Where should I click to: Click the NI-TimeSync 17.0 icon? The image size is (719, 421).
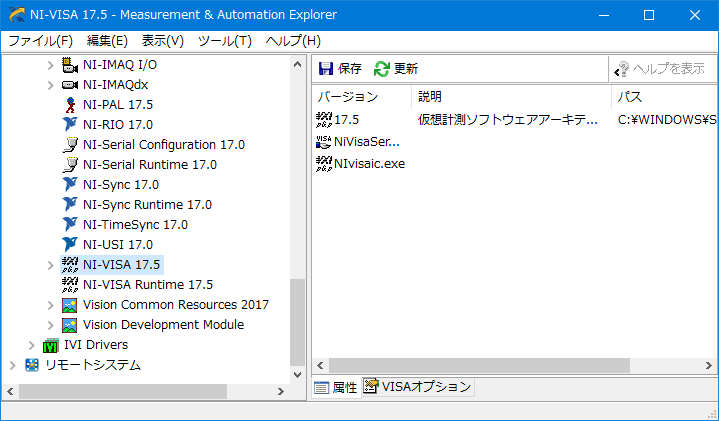(x=70, y=224)
